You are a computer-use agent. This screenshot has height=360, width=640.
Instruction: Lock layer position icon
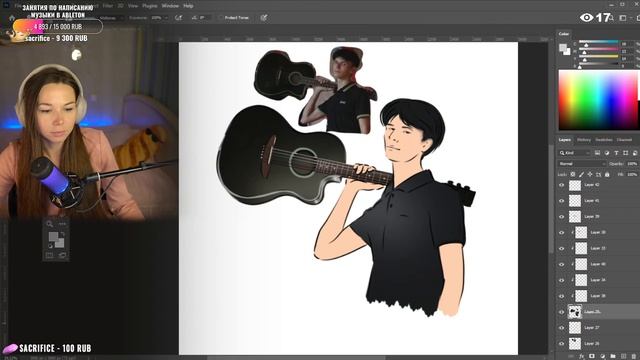590,174
